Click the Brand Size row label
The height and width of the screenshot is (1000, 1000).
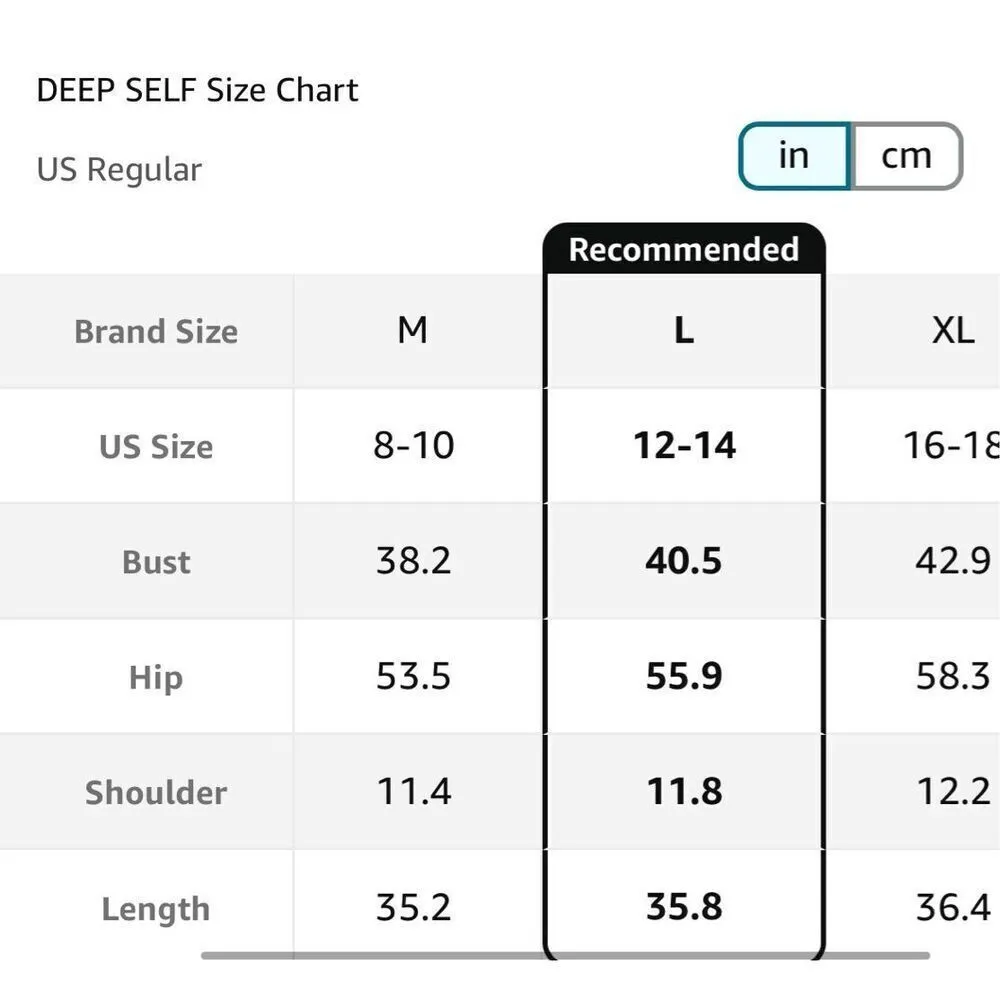[x=156, y=331]
